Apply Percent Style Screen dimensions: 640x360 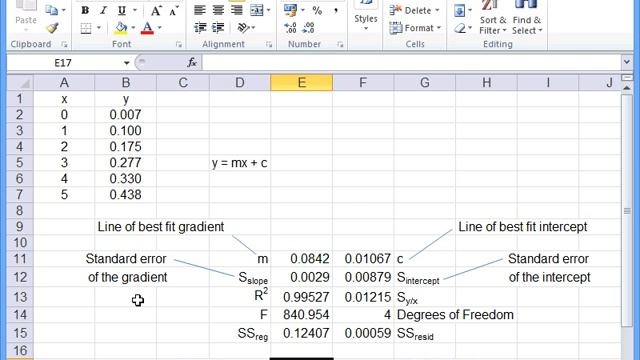(x=317, y=11)
